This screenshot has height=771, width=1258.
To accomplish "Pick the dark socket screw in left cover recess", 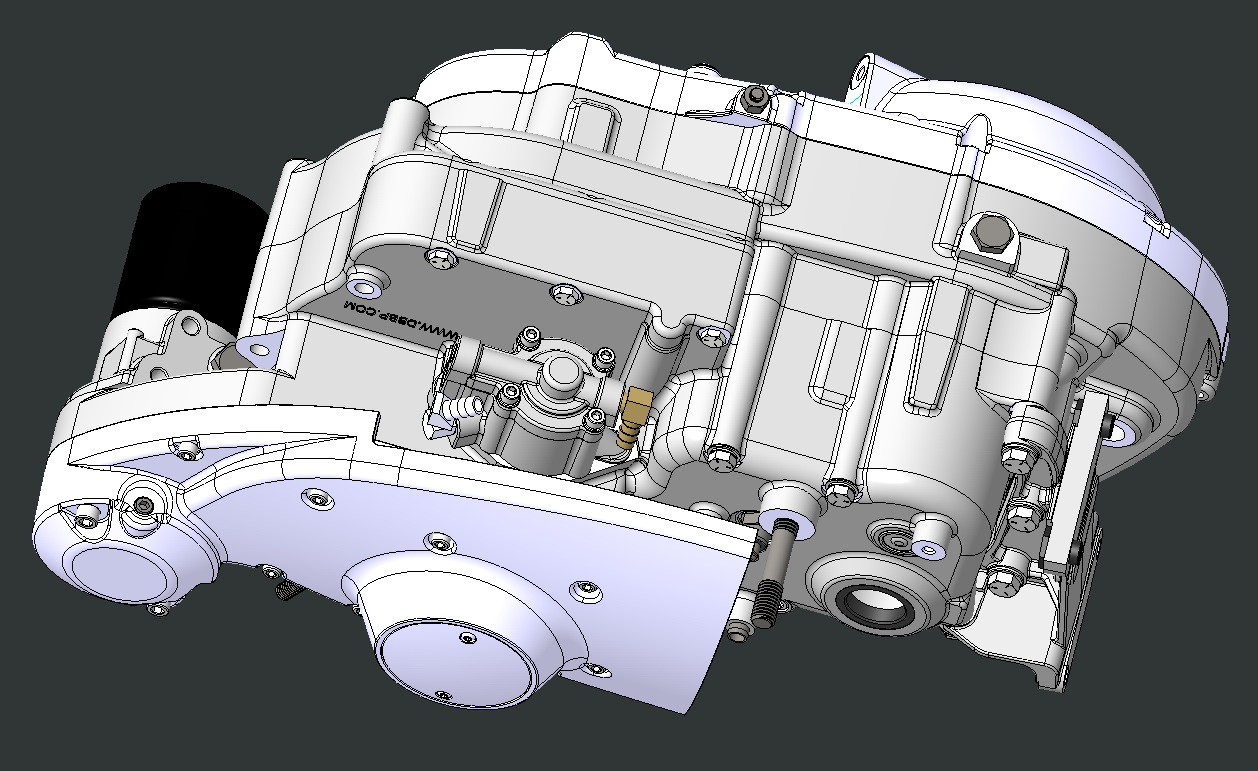I will 147,506.
